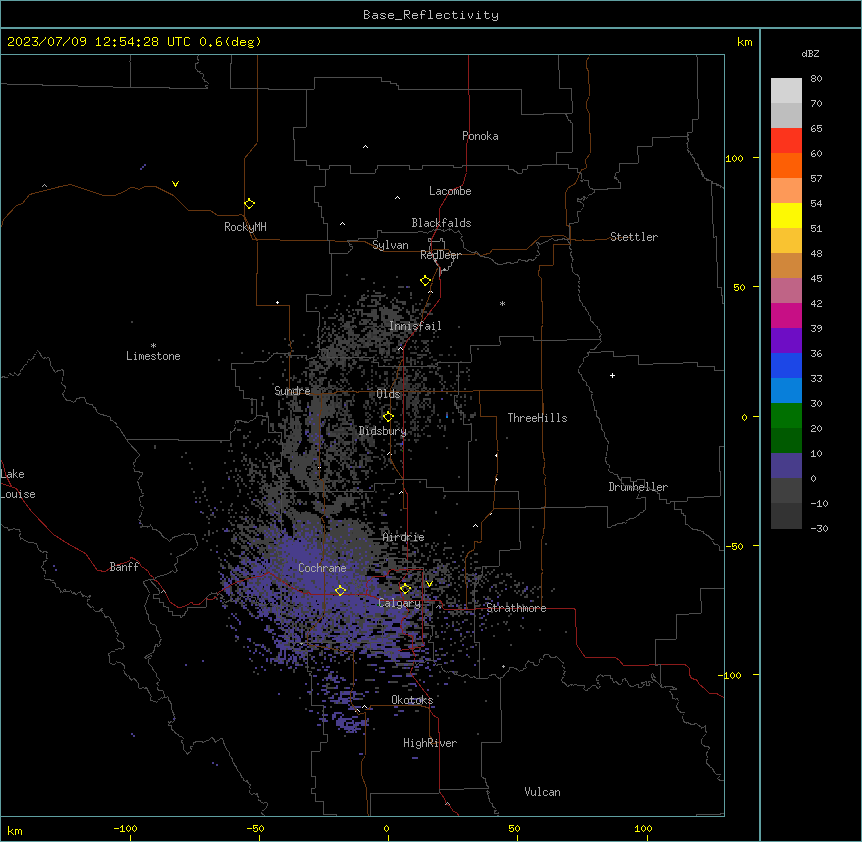The image size is (862, 842).
Task: Click the white plus marker north of Drumheller
Action: [612, 375]
